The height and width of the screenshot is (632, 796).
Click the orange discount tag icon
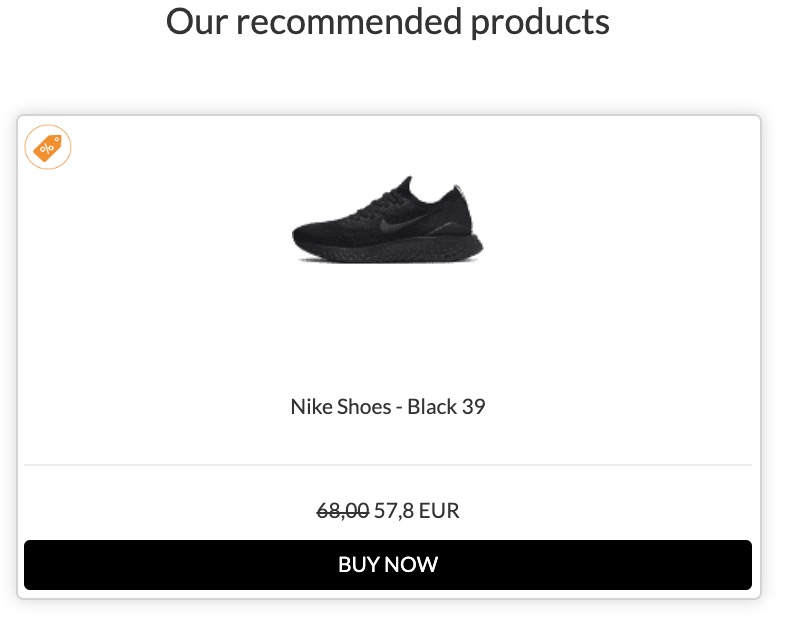48,148
